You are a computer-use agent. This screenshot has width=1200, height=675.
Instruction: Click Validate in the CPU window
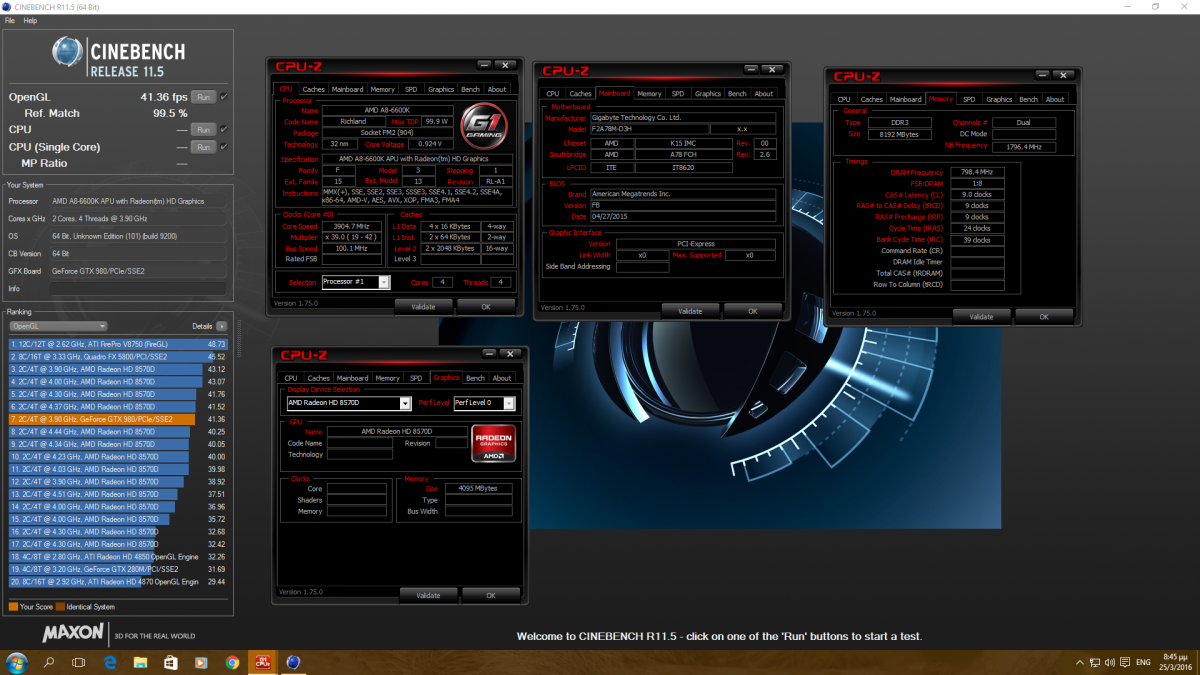423,306
